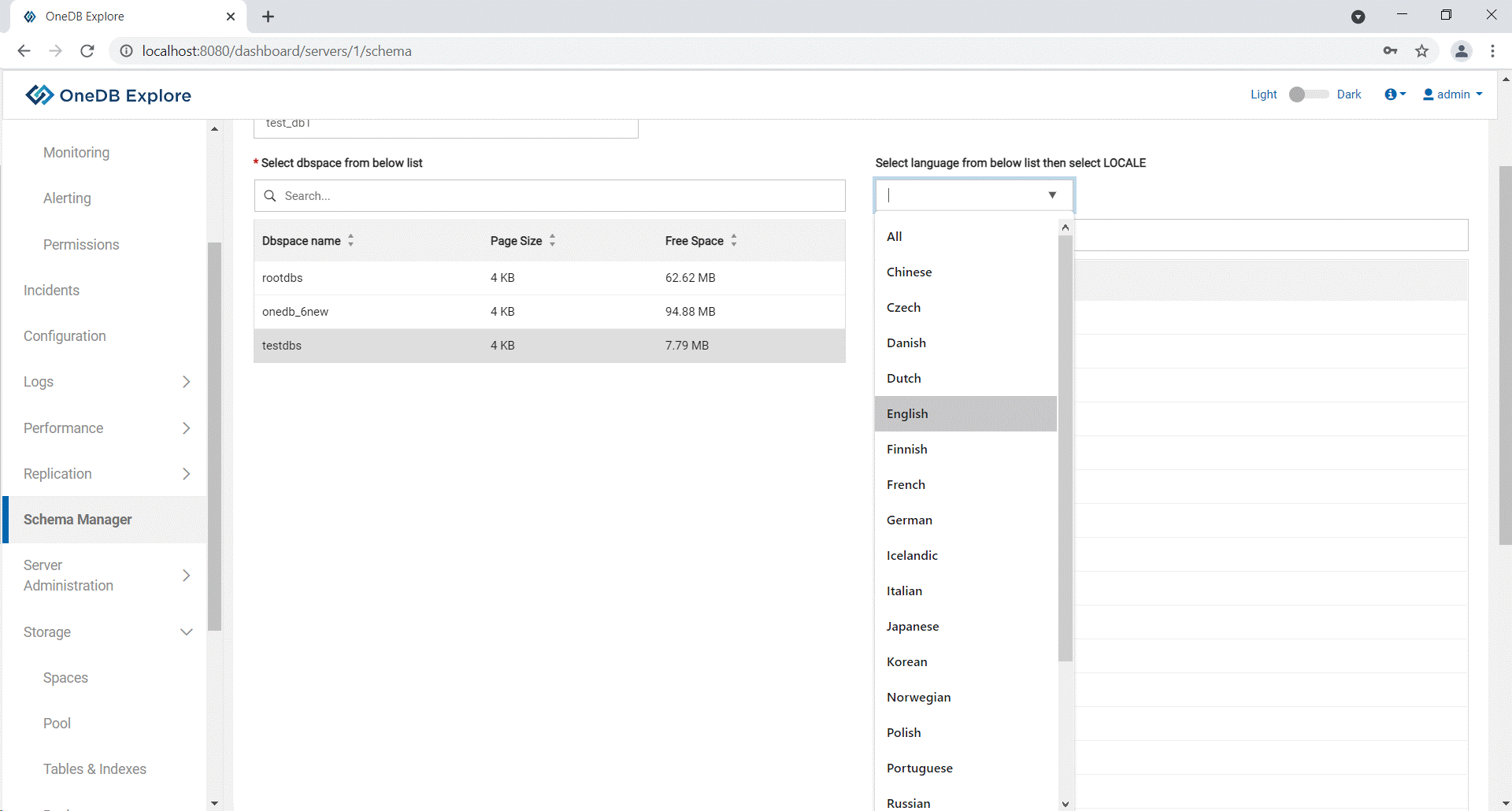
Task: Open the Chrome profile avatar icon
Action: coord(1461,51)
